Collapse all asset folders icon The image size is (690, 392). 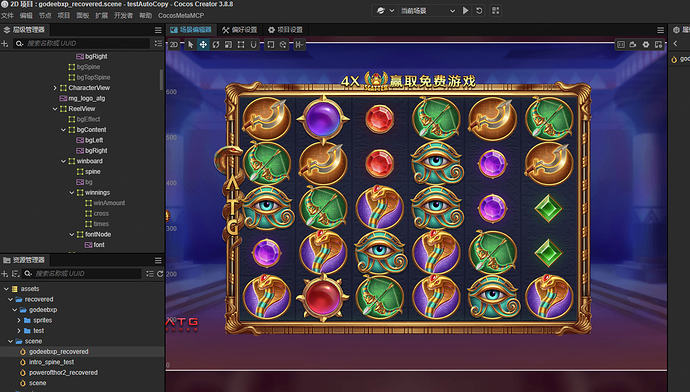point(150,274)
